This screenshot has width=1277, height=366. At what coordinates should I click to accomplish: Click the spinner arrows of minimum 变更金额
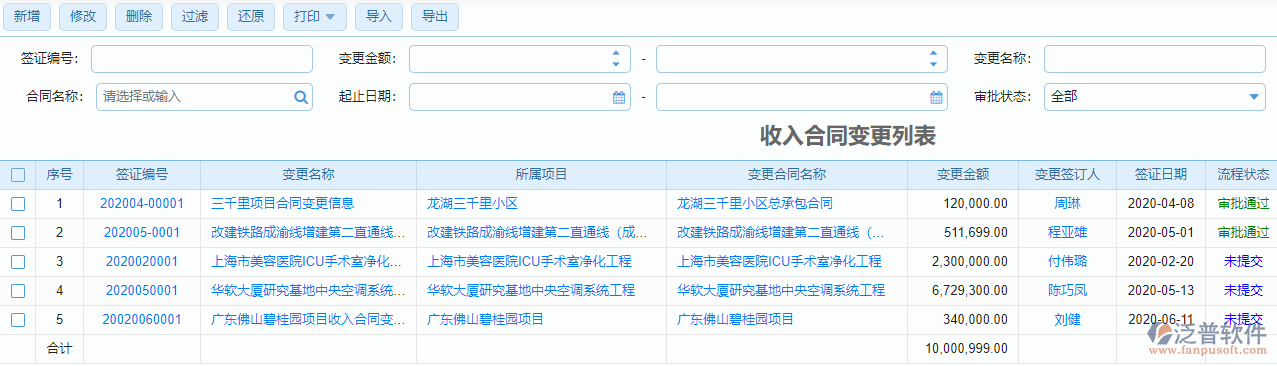click(617, 59)
